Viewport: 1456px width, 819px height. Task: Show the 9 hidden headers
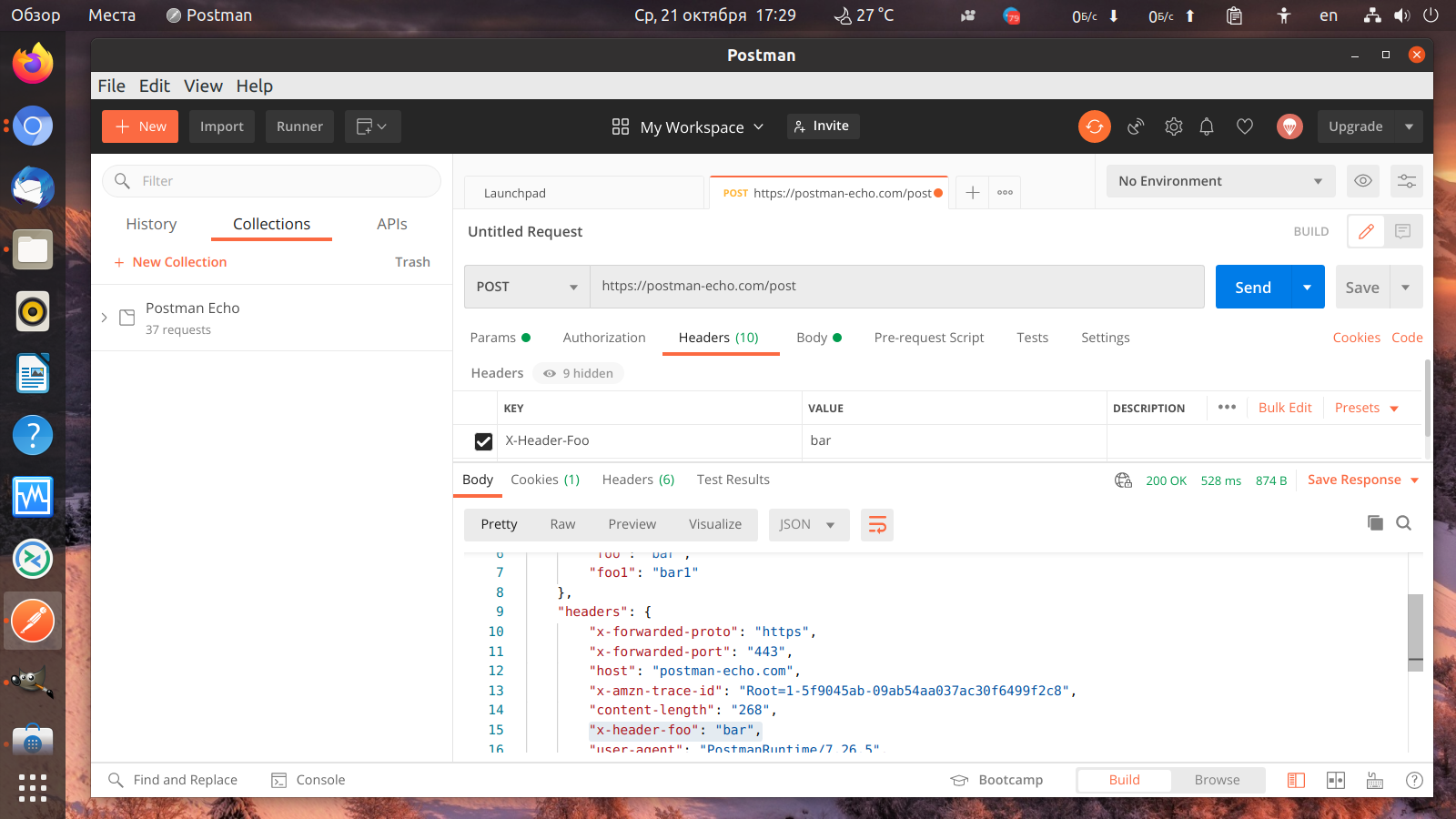[579, 373]
